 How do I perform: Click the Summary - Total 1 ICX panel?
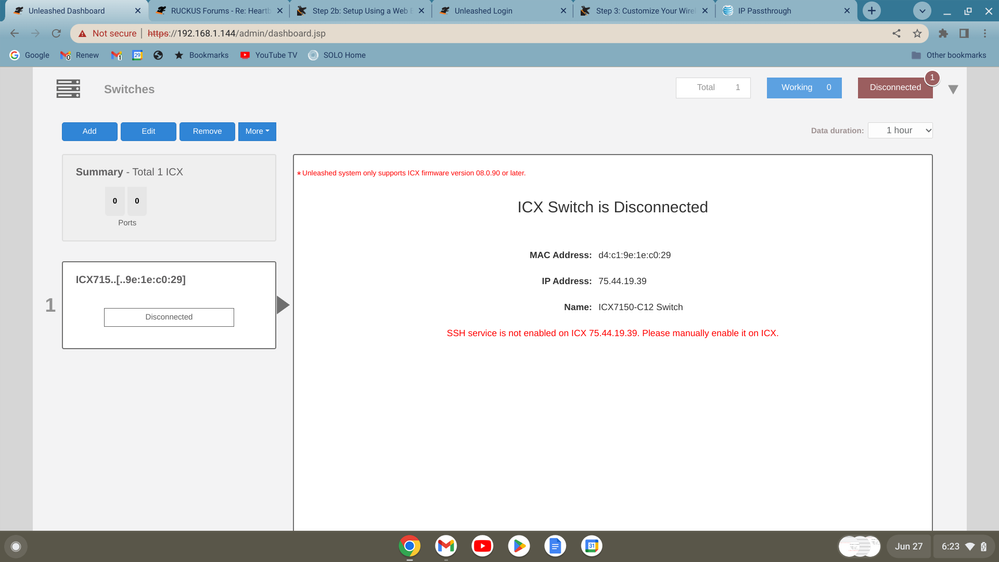169,198
